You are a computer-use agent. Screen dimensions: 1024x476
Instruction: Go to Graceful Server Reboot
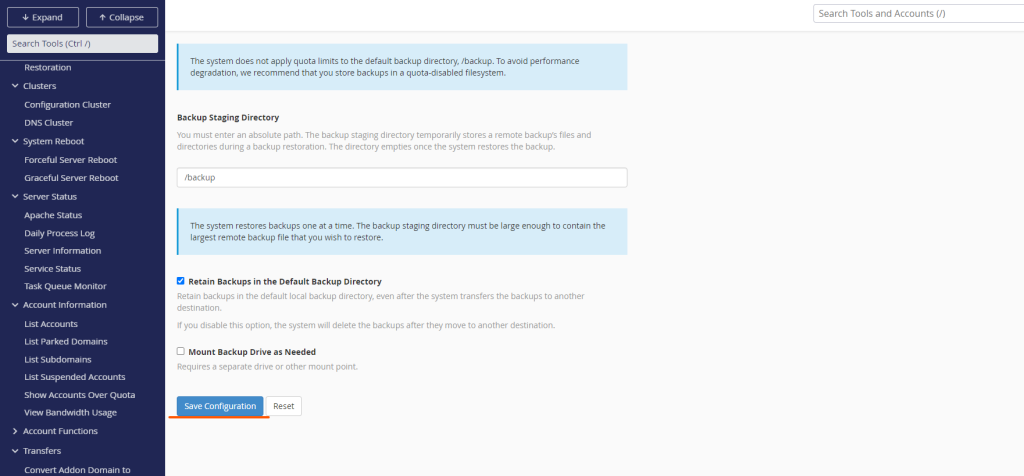coord(71,178)
